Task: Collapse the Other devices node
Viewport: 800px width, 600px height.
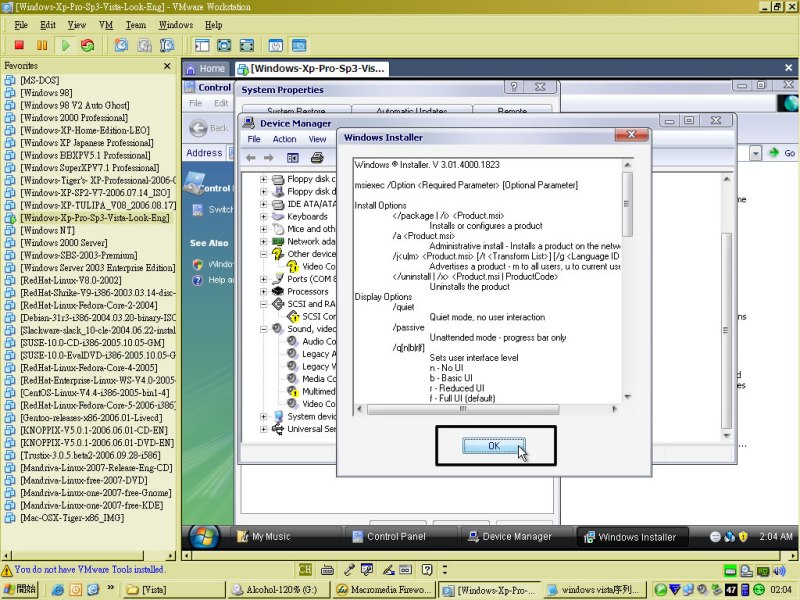Action: [x=263, y=254]
